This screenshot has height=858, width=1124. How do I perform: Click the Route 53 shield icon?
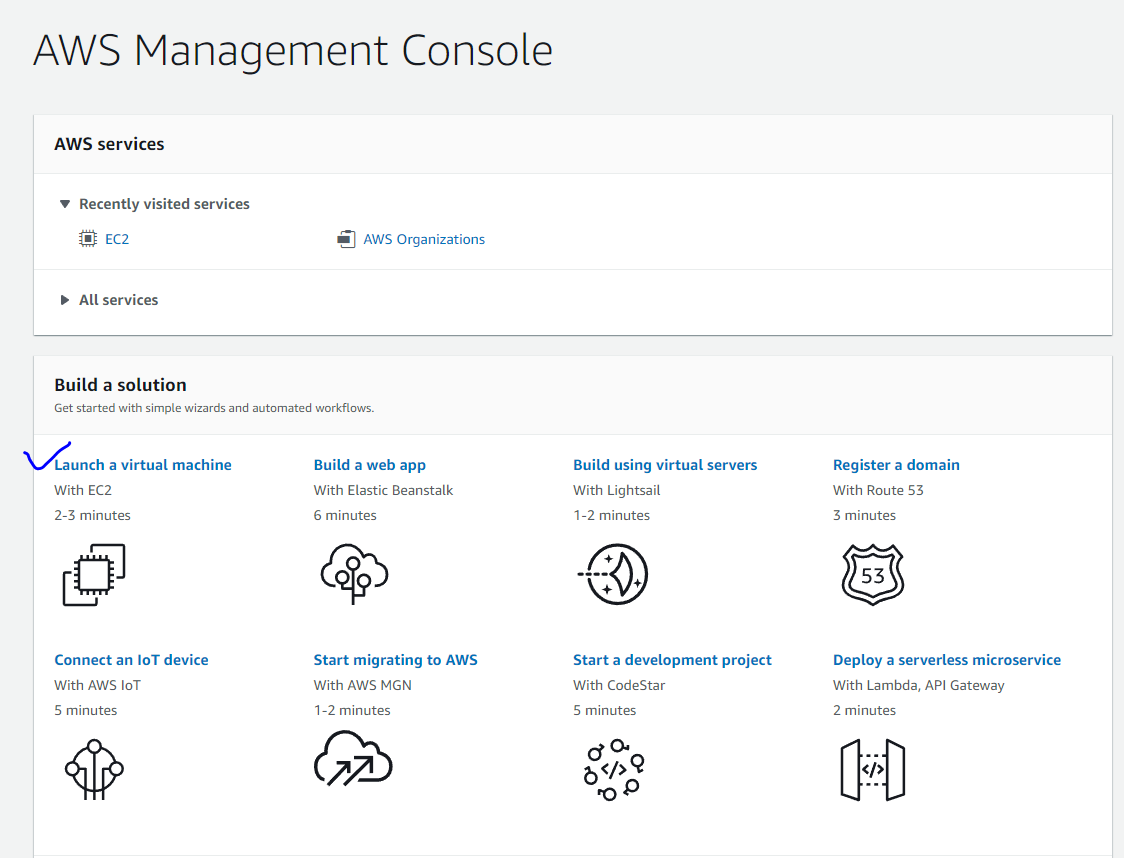click(872, 575)
